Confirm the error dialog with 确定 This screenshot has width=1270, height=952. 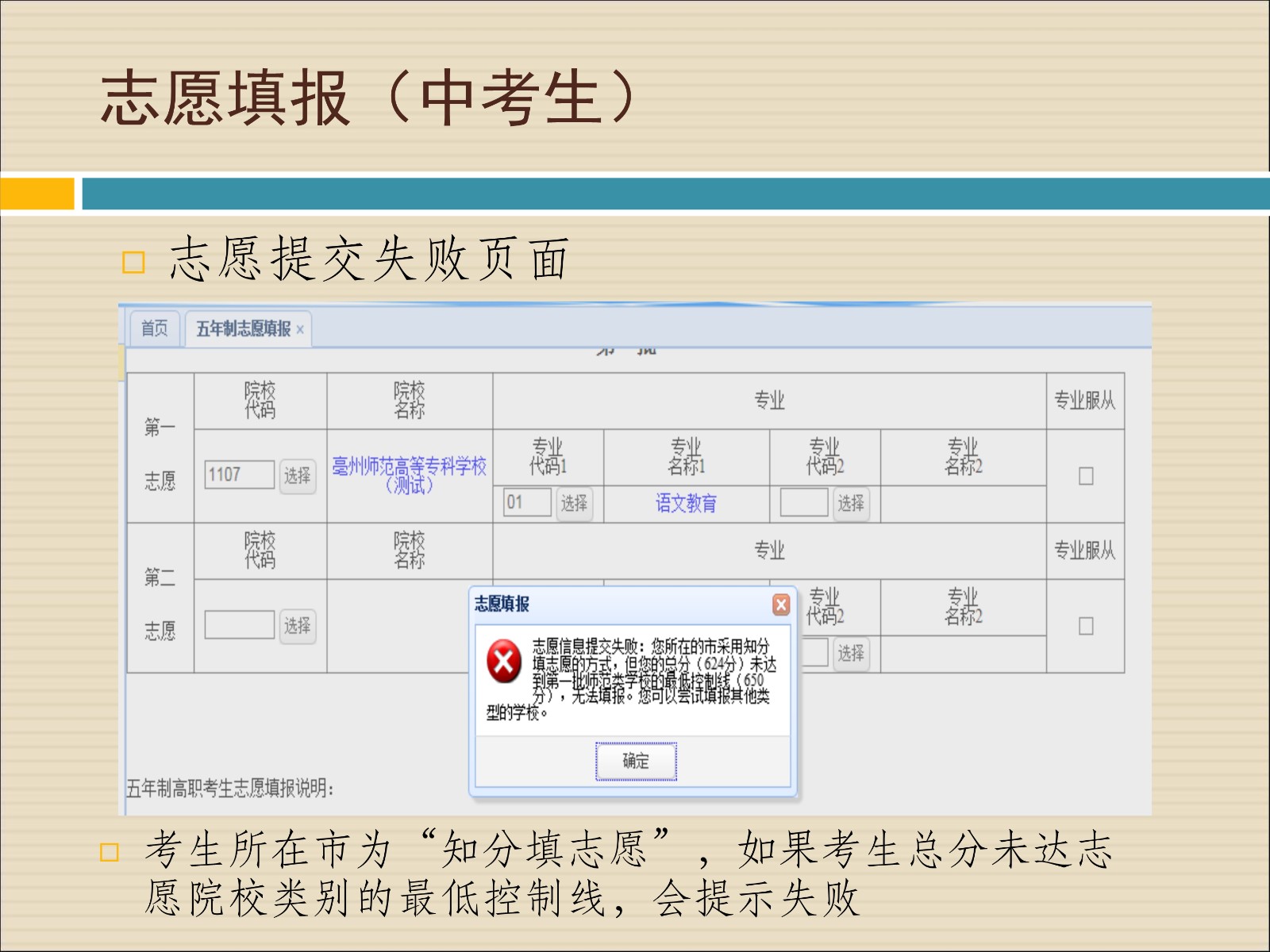(x=636, y=762)
